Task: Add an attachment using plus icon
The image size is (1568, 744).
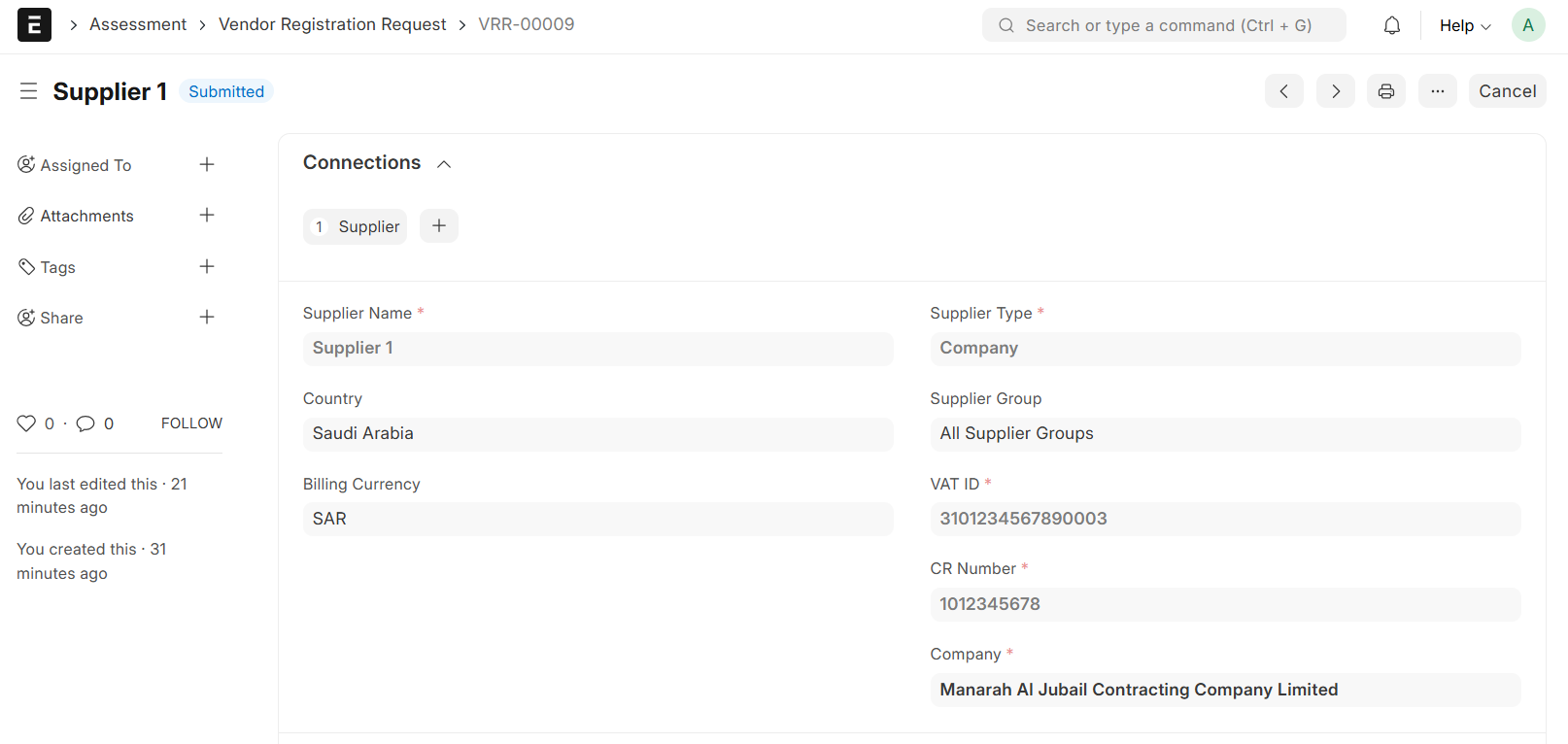Action: [x=207, y=216]
